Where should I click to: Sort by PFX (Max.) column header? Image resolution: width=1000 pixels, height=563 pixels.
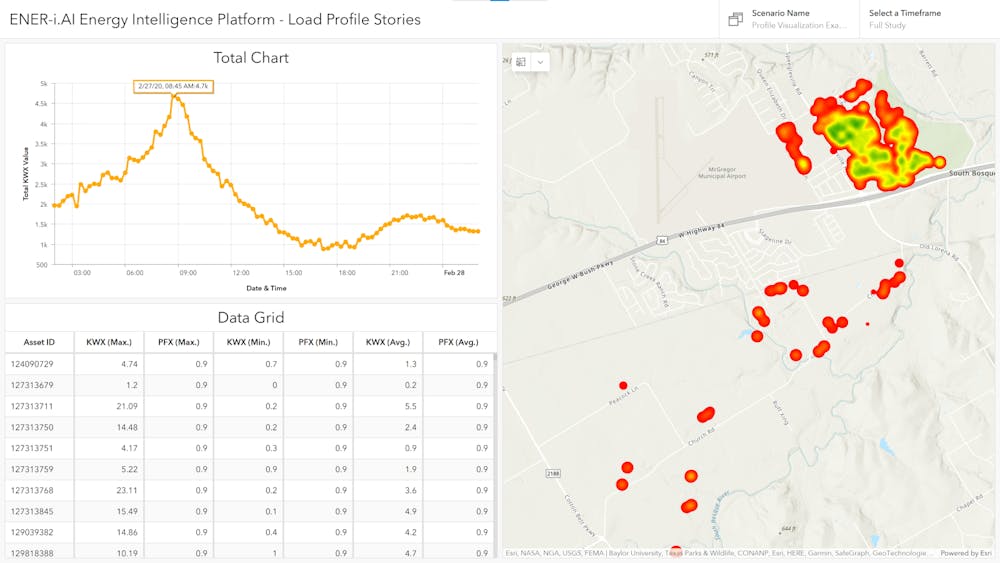(x=179, y=342)
